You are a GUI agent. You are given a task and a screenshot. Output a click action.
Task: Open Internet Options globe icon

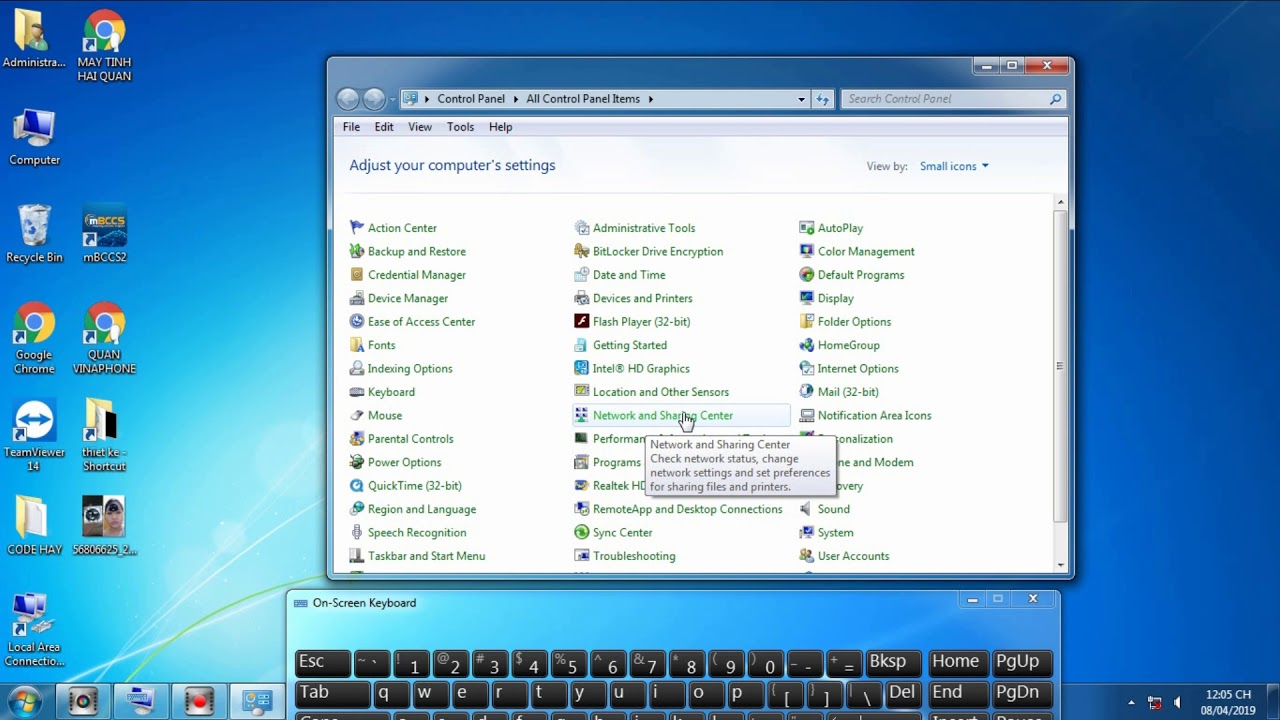807,368
